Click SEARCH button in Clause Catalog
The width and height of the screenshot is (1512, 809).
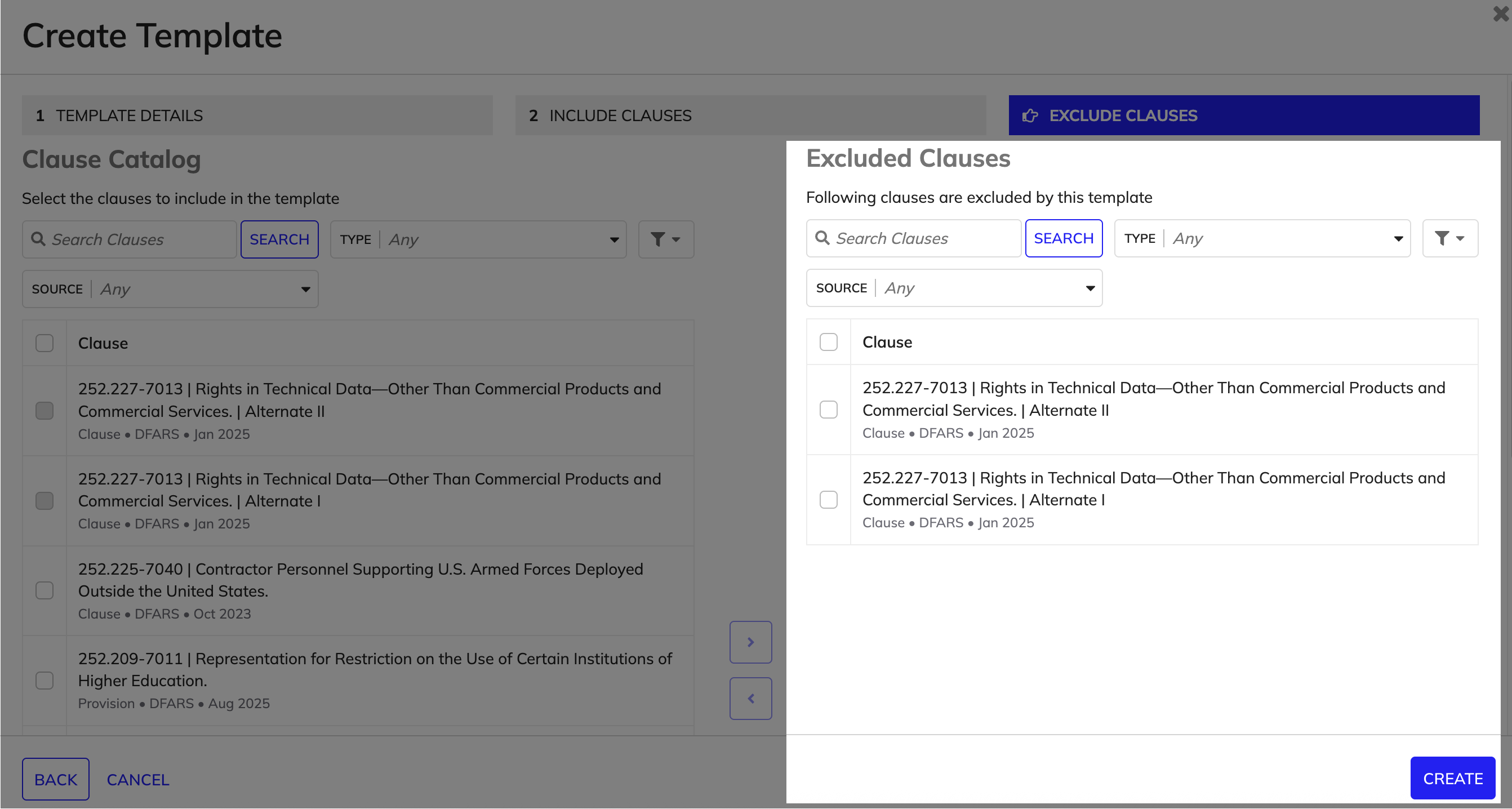click(279, 239)
